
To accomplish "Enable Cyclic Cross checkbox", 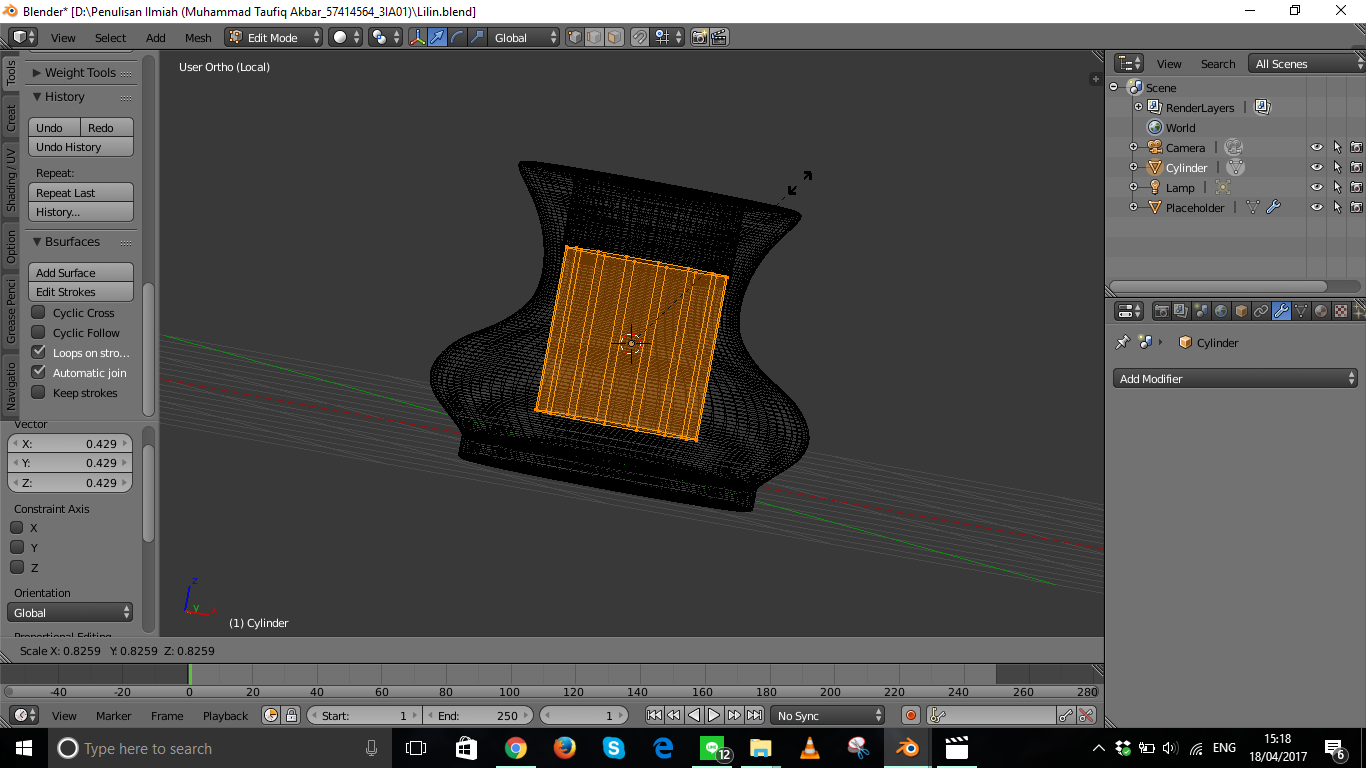I will click(x=38, y=313).
